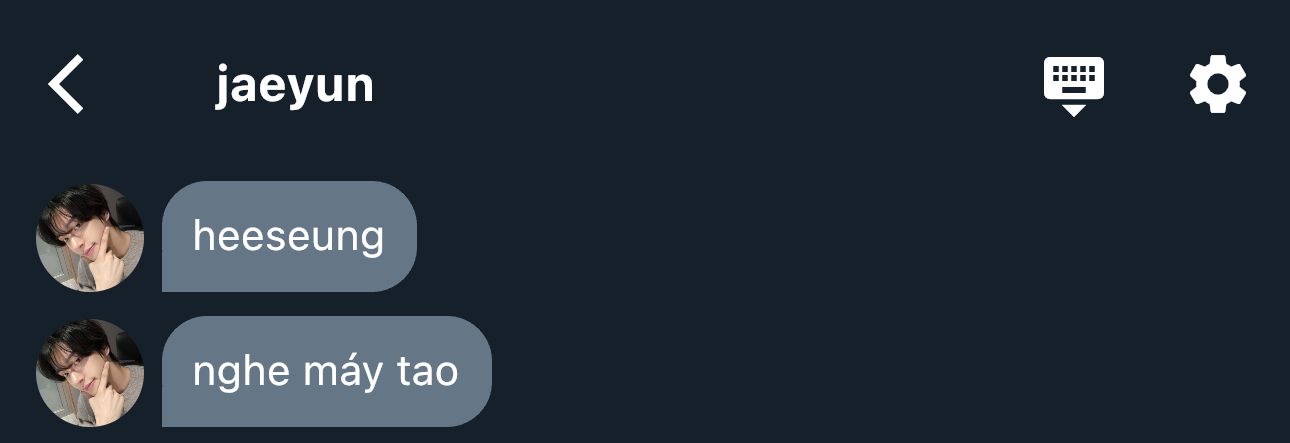Toggle the on-screen keyboard icon in the header
Viewport: 1290px width, 443px height.
click(1074, 86)
